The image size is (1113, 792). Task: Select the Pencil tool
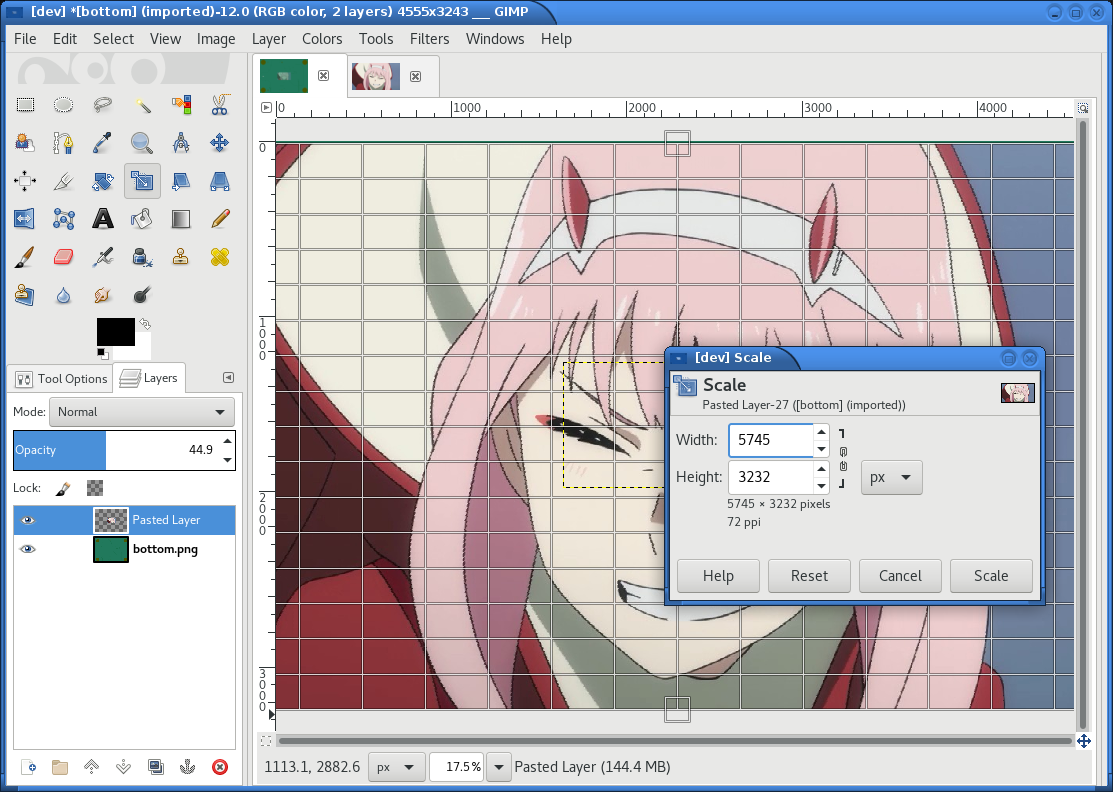pyautogui.click(x=219, y=219)
